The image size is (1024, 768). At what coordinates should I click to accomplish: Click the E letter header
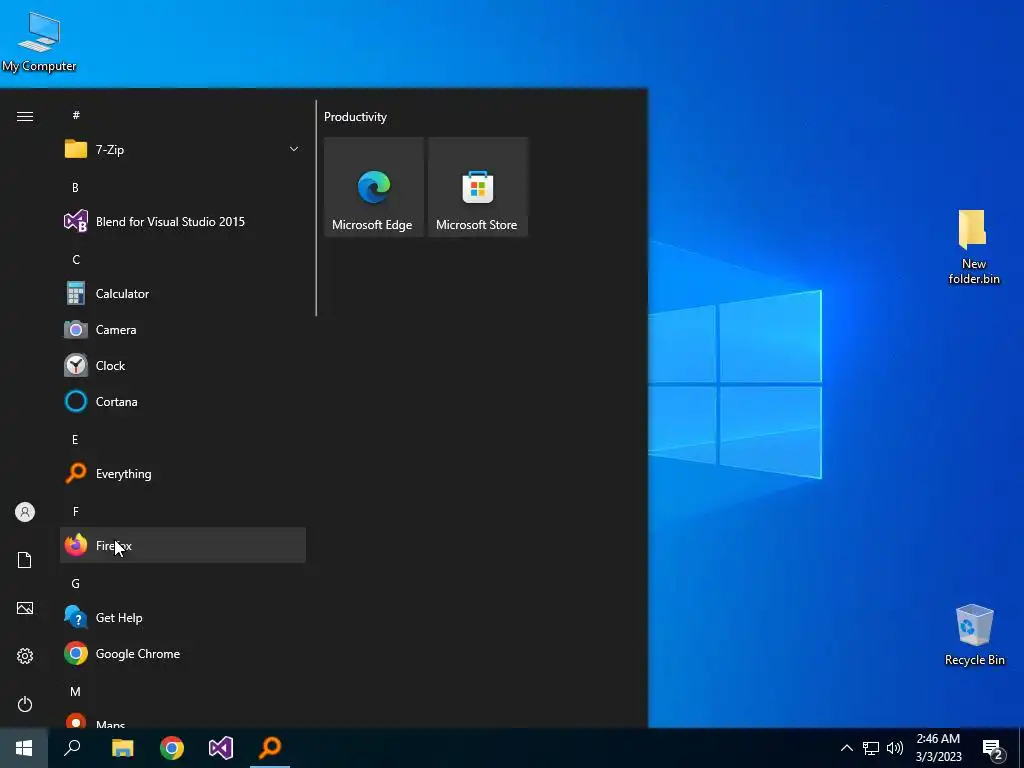(75, 440)
